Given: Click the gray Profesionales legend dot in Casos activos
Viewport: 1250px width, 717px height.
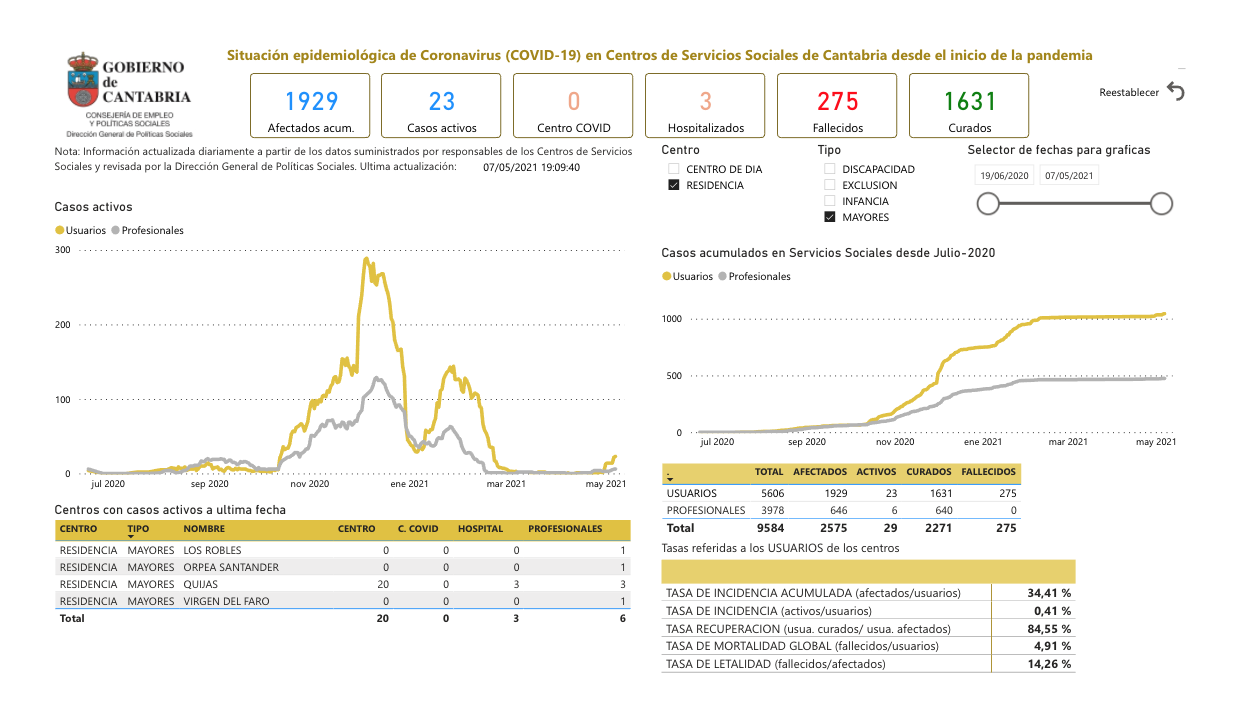Looking at the screenshot, I should [x=116, y=230].
